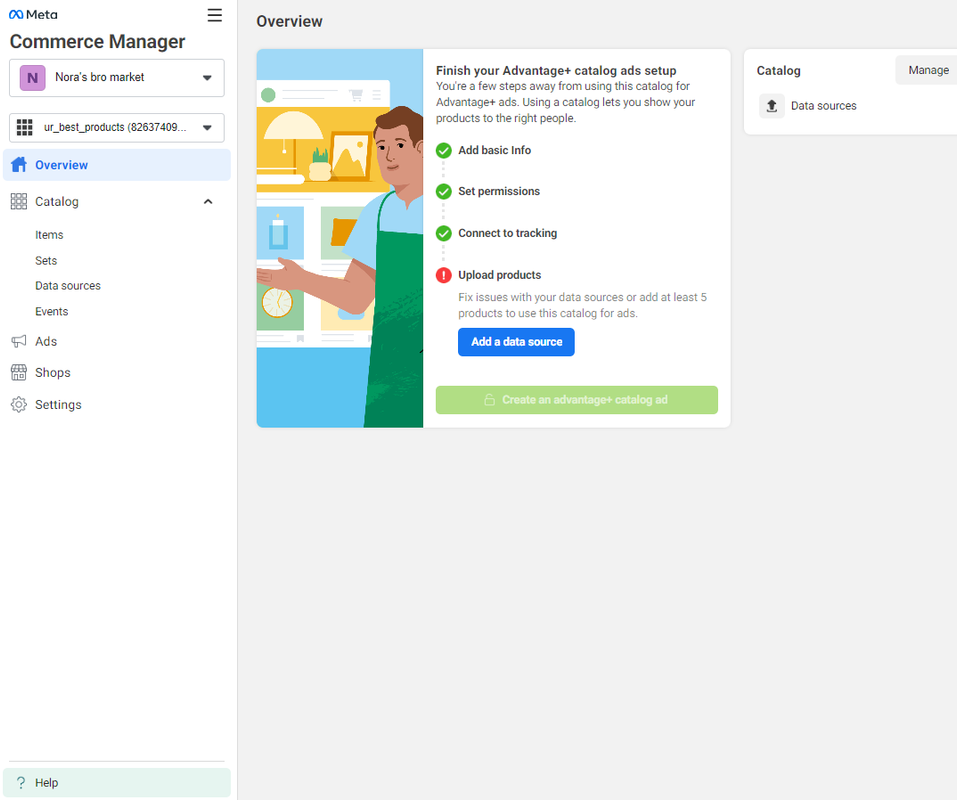Open Data sources in the sidebar
This screenshot has height=800, width=957.
tap(68, 286)
